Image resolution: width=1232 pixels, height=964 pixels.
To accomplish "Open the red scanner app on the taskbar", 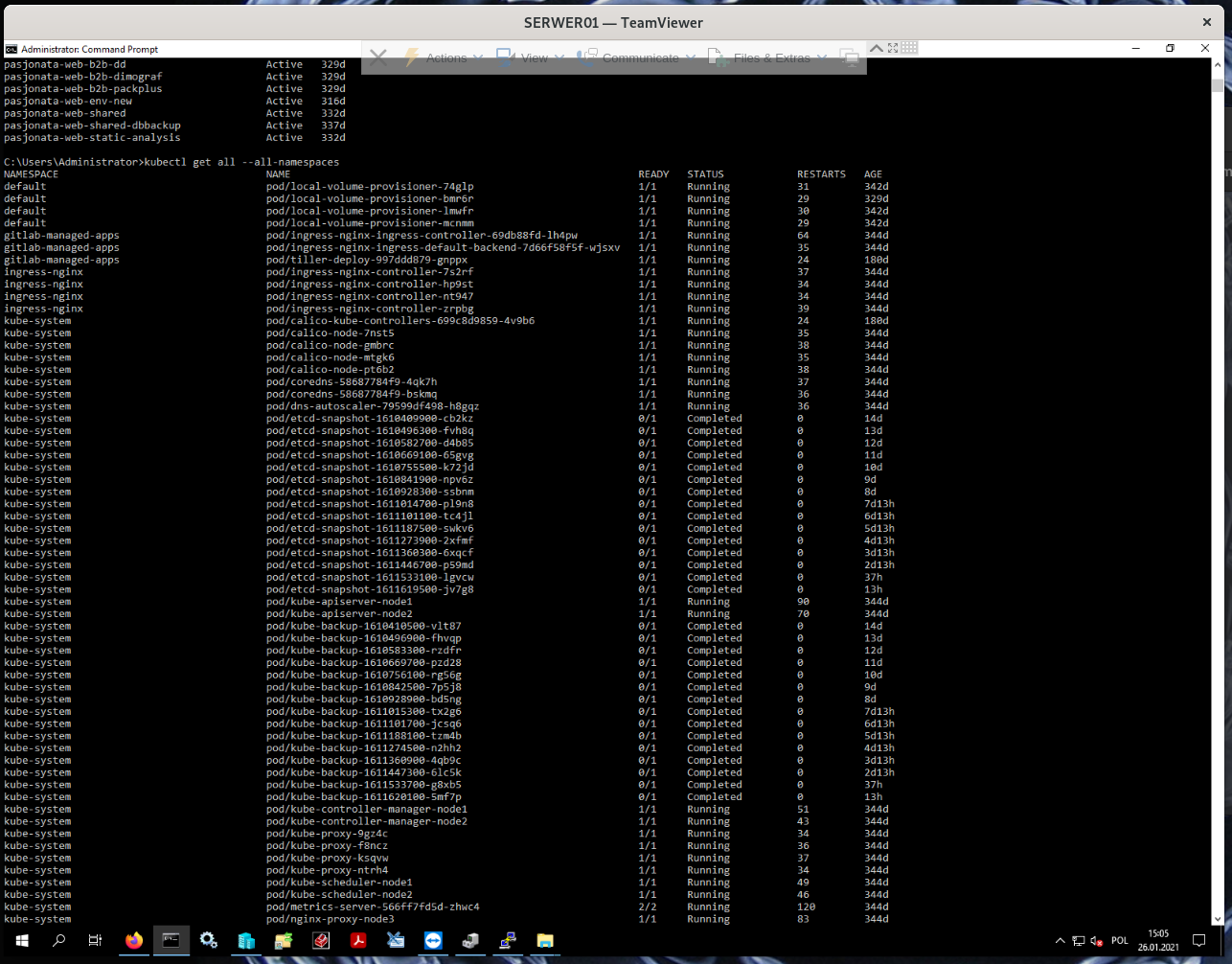I will pyautogui.click(x=321, y=941).
